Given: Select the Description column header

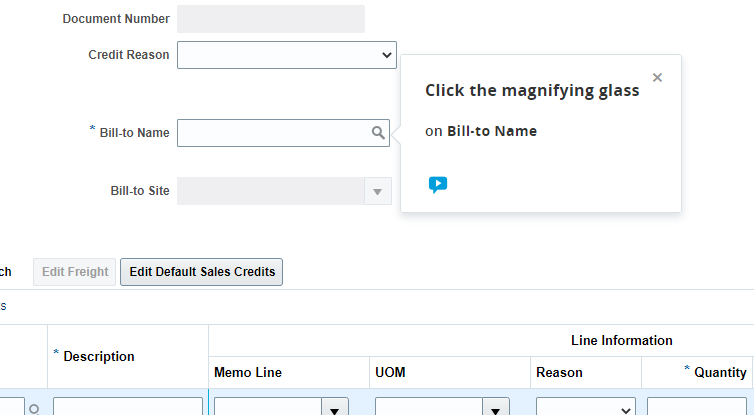Looking at the screenshot, I should (99, 356).
